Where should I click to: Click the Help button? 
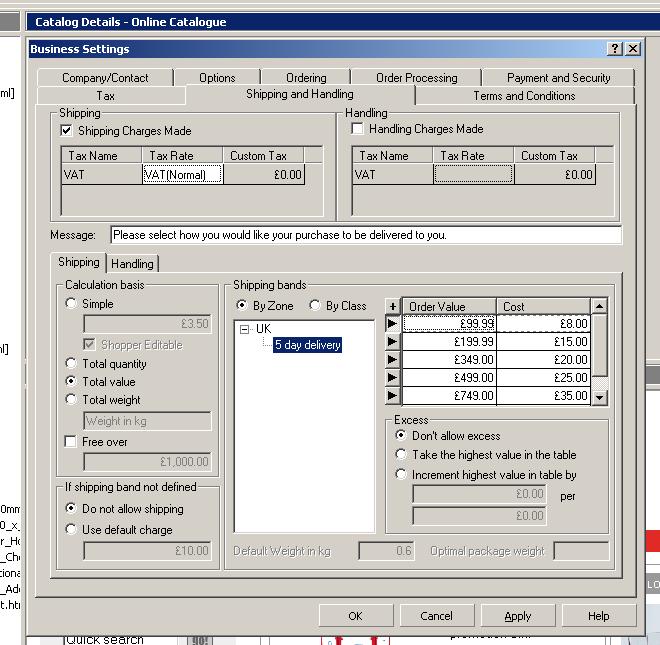pyautogui.click(x=599, y=616)
